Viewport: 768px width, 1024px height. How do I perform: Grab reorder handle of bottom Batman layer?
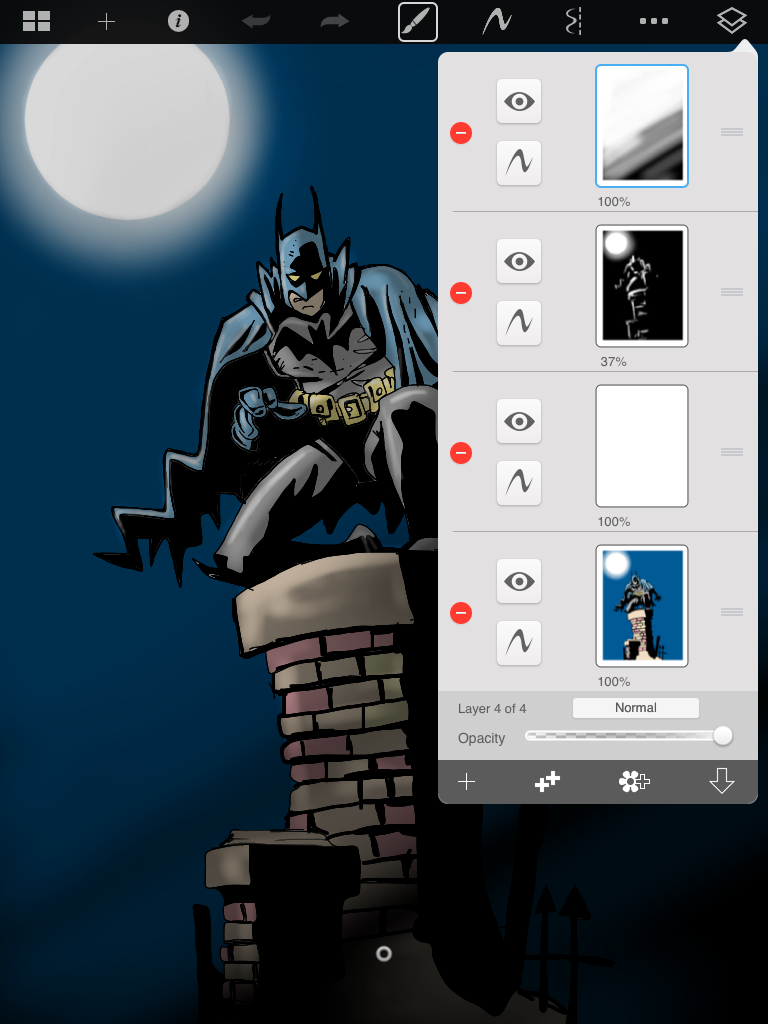pos(732,612)
